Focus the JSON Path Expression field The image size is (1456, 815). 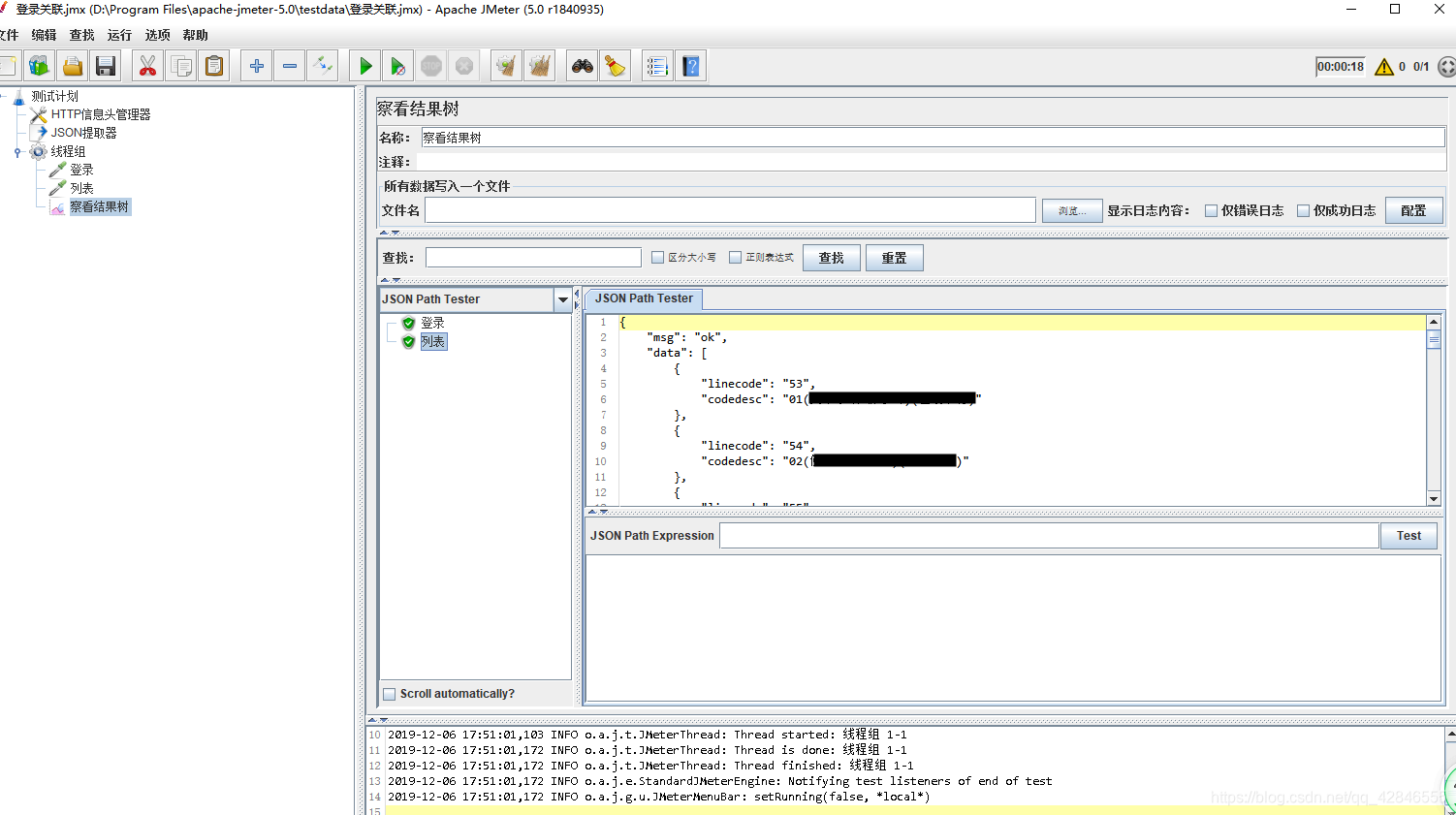1049,536
